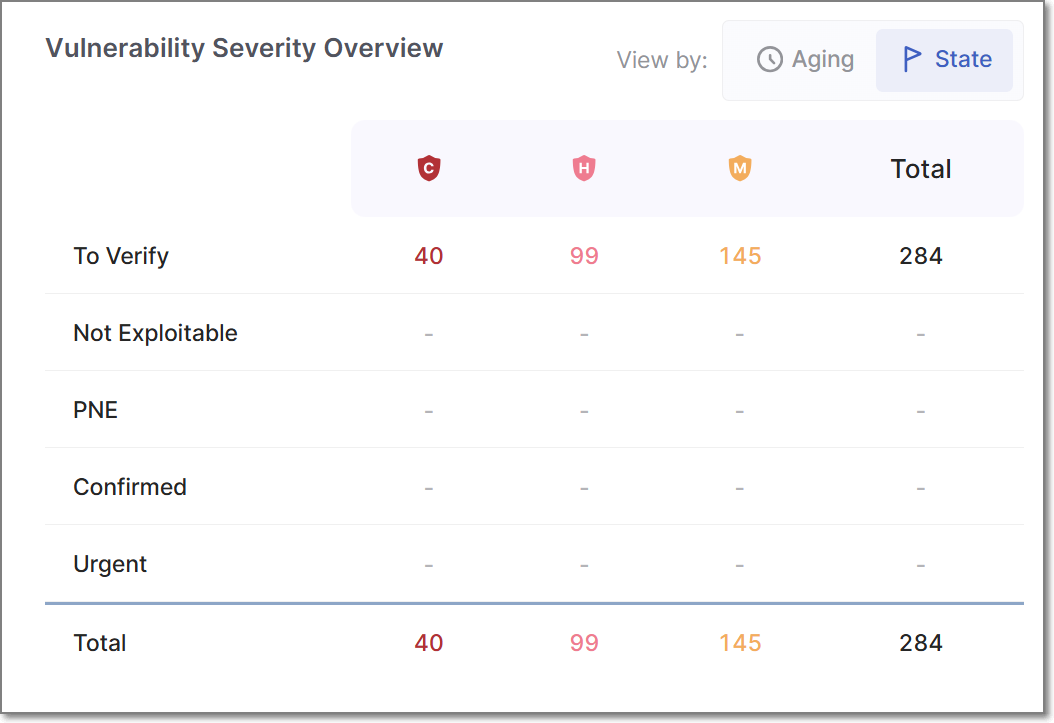This screenshot has width=1054, height=723.
Task: Select the To Verify row label
Action: [x=121, y=256]
